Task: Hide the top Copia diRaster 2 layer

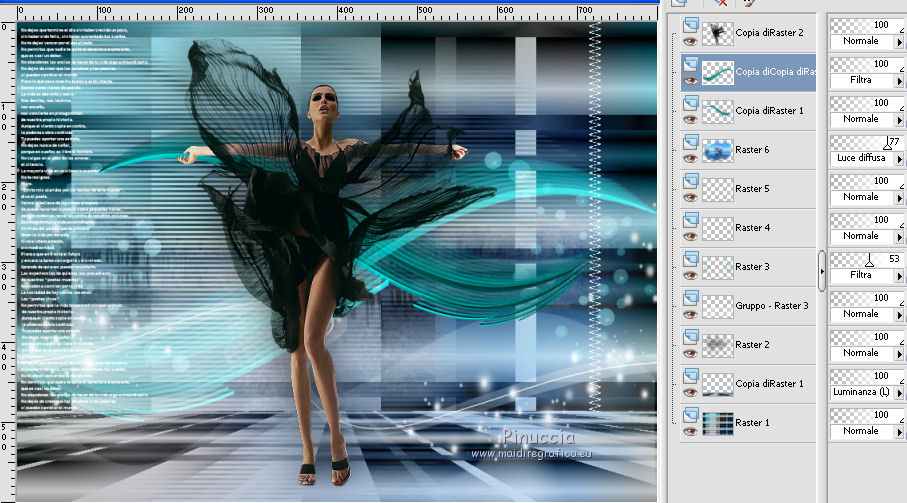Action: [690, 41]
